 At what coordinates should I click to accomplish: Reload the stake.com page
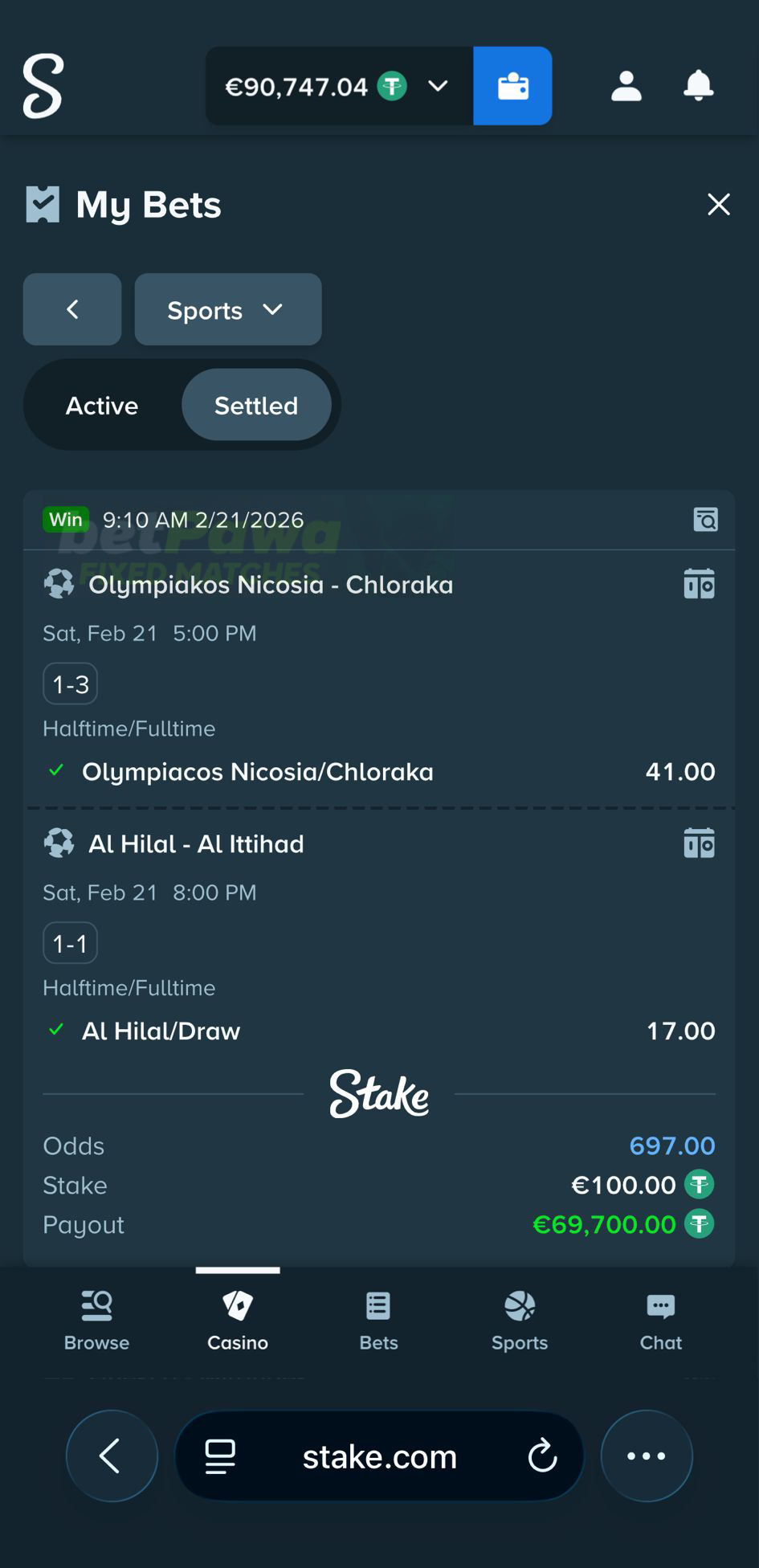543,1456
